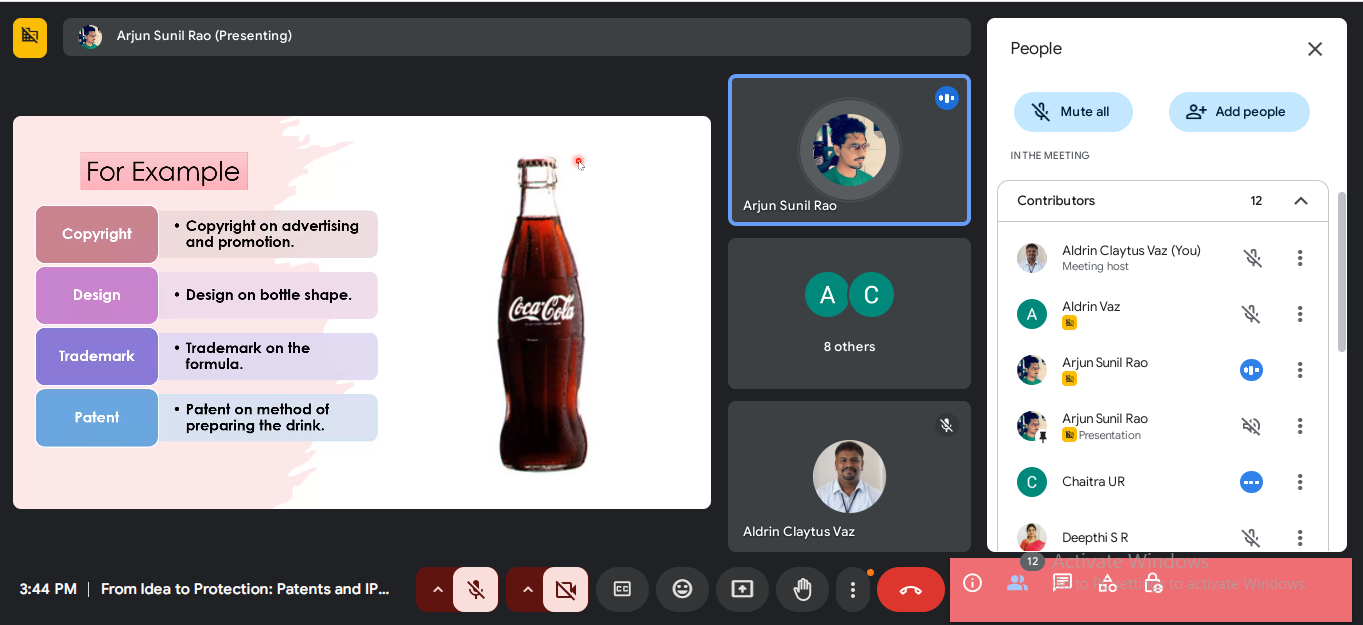
Task: Click the IN THE MEETING label
Action: (x=1050, y=156)
